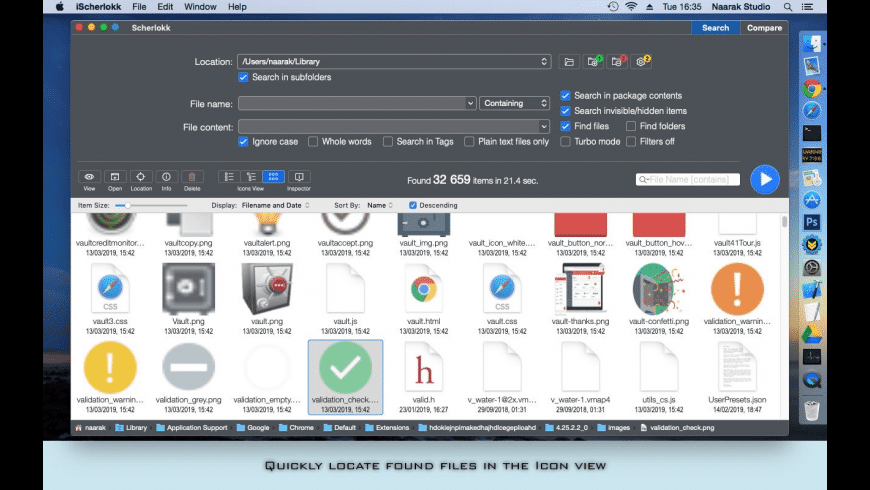The image size is (870, 490).
Task: Click the images folder in path bar
Action: pos(614,428)
